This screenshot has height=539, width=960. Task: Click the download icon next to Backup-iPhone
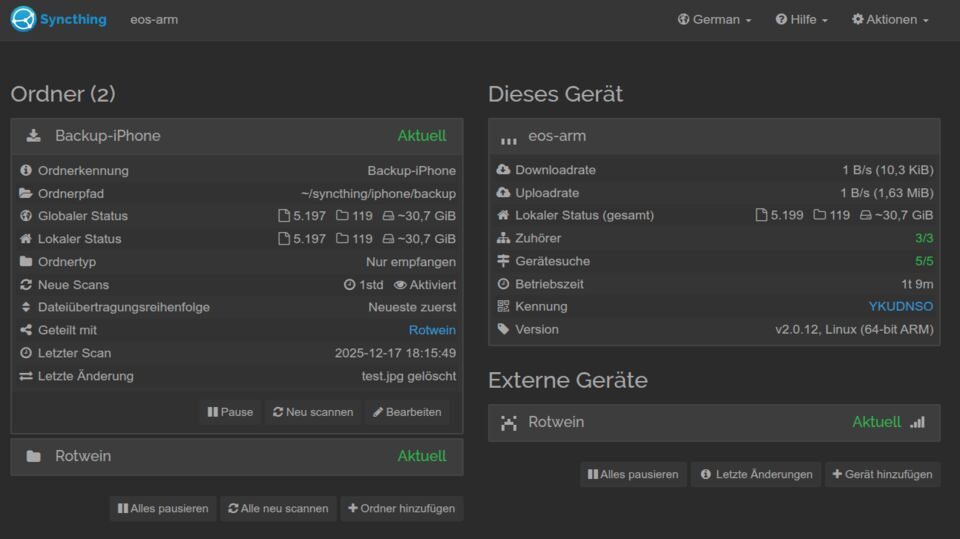34,136
